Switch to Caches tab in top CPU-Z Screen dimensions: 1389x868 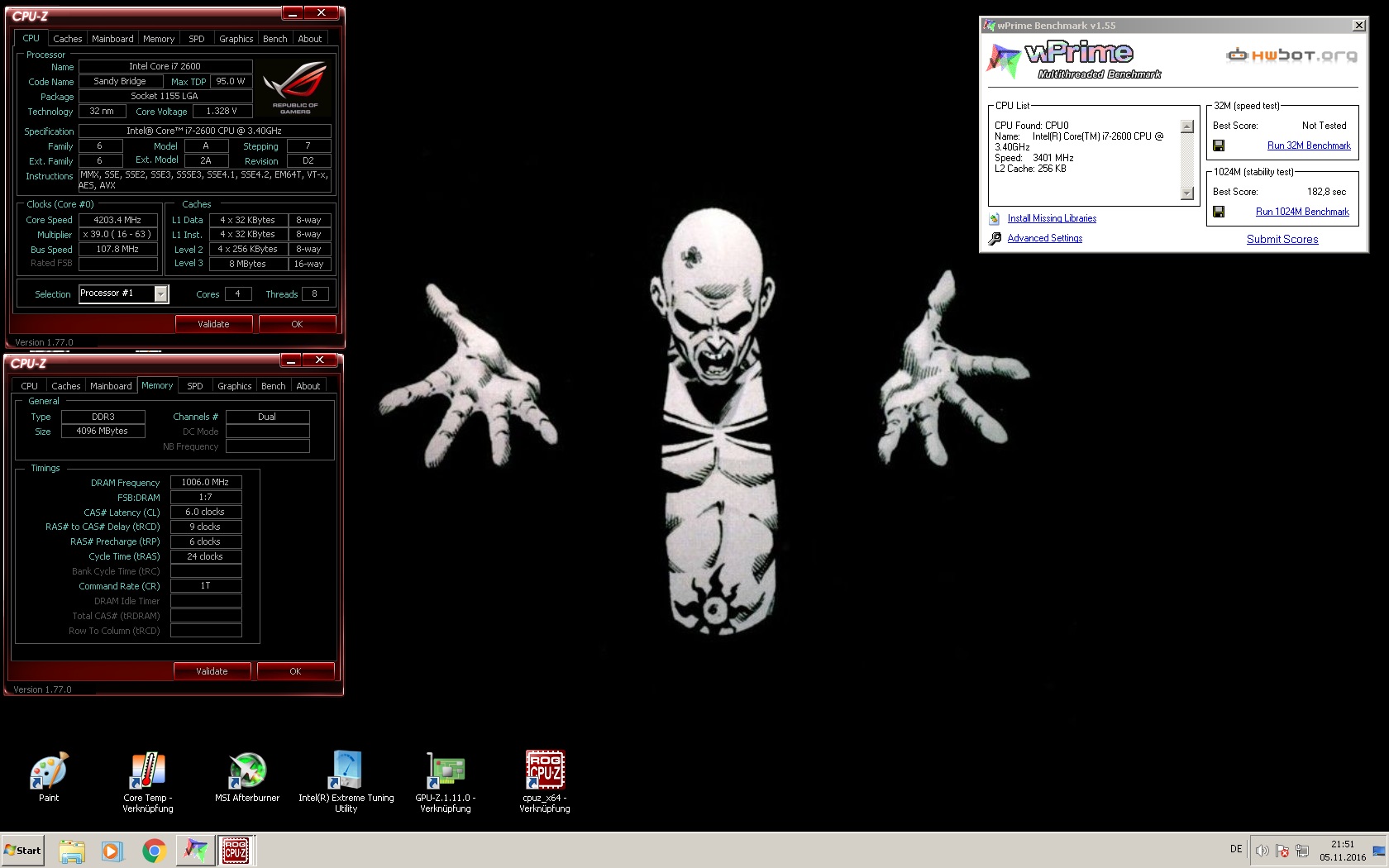click(68, 39)
